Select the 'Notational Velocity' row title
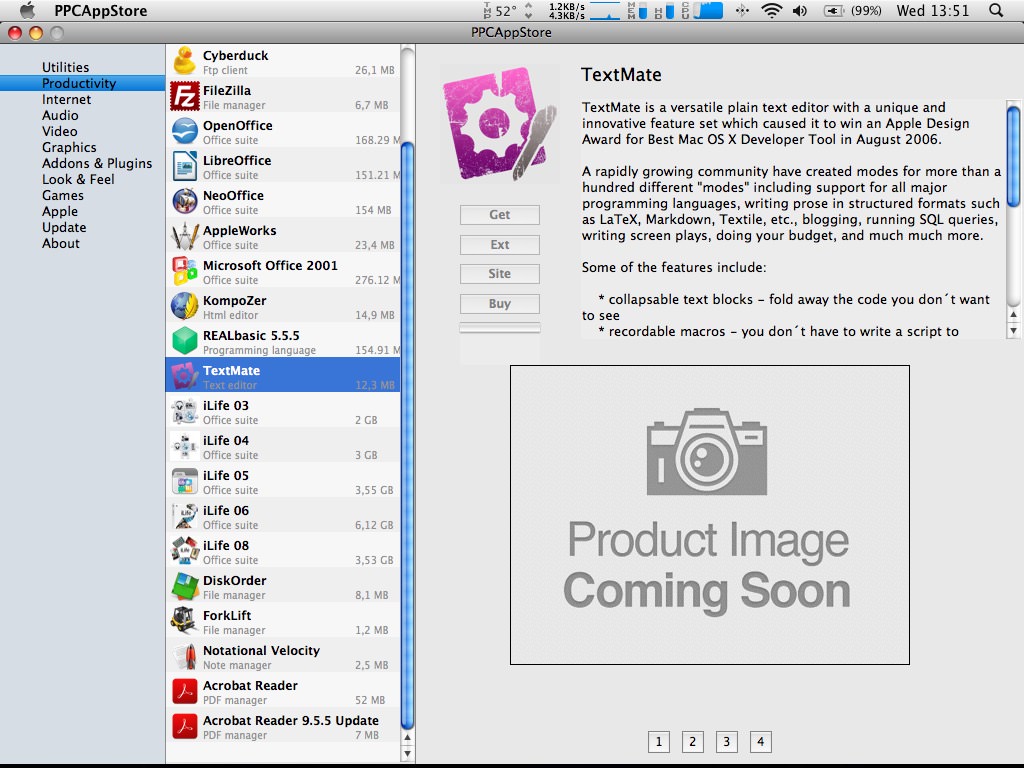Screen dimensions: 1024x768 click(261, 650)
